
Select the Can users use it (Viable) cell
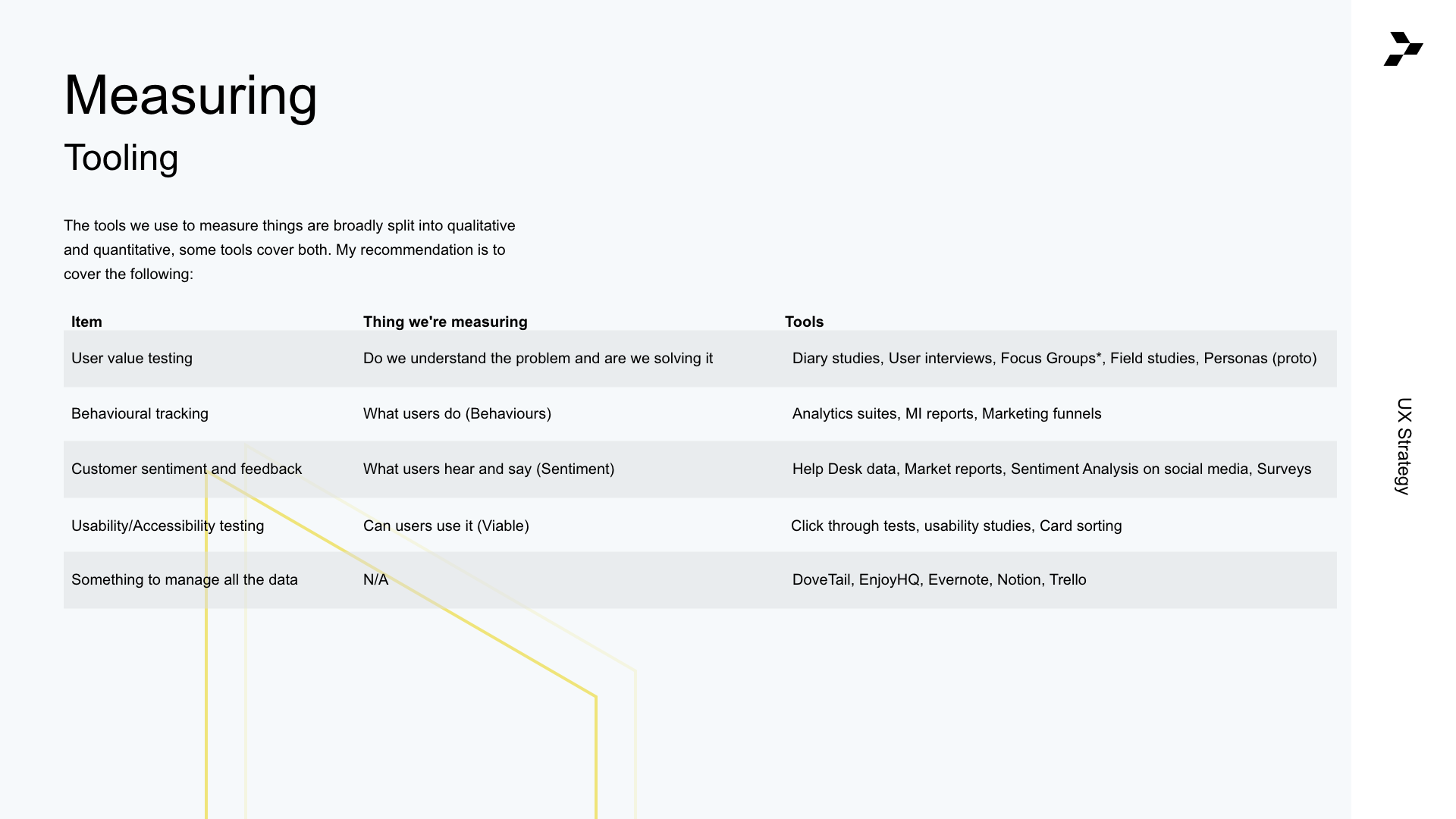coord(446,526)
